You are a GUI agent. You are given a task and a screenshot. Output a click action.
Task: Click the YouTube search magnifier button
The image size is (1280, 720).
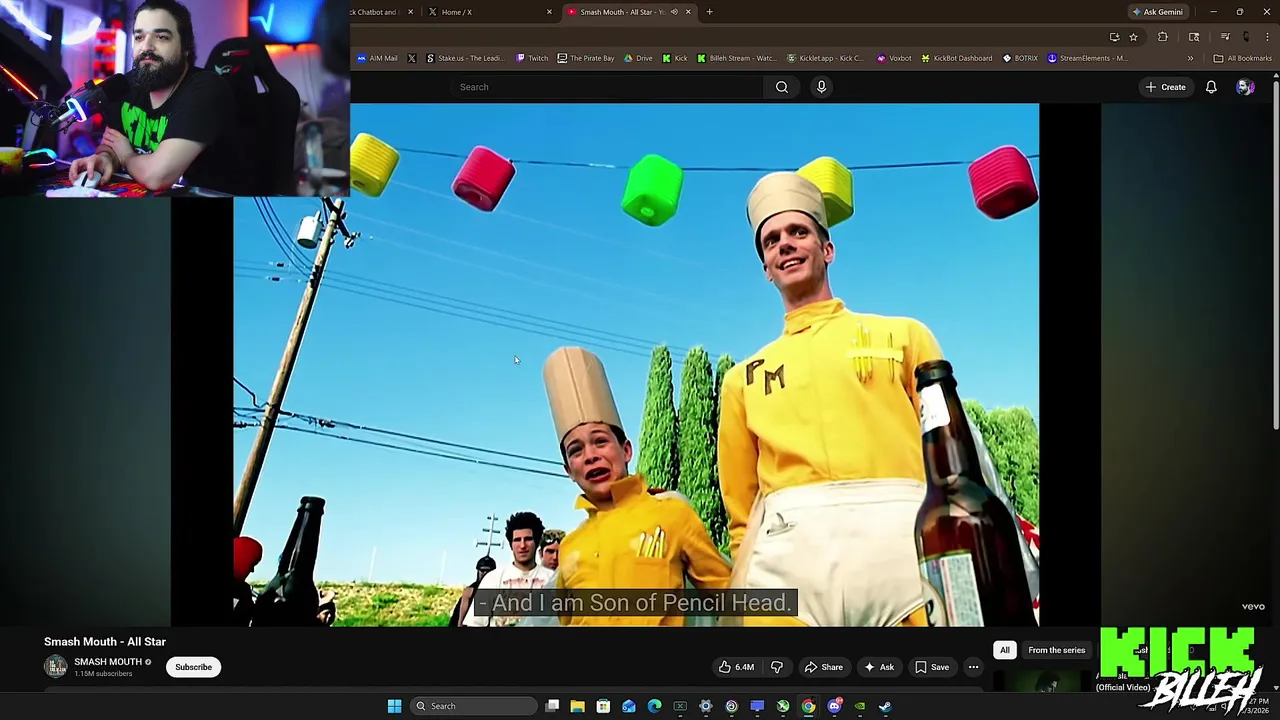click(782, 87)
